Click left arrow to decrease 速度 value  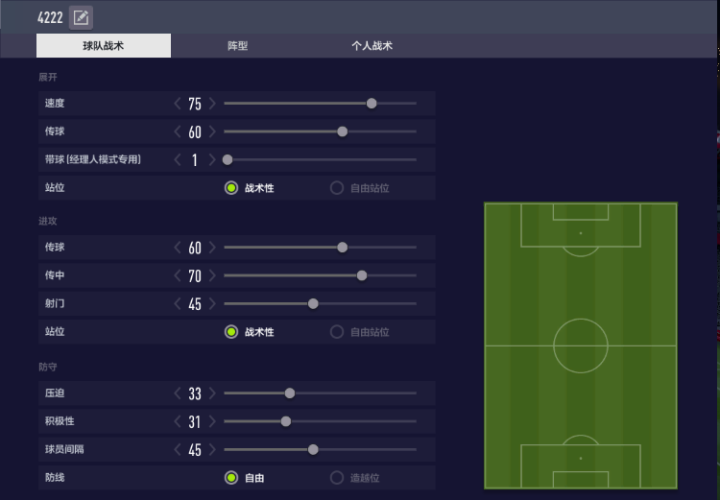[177, 104]
